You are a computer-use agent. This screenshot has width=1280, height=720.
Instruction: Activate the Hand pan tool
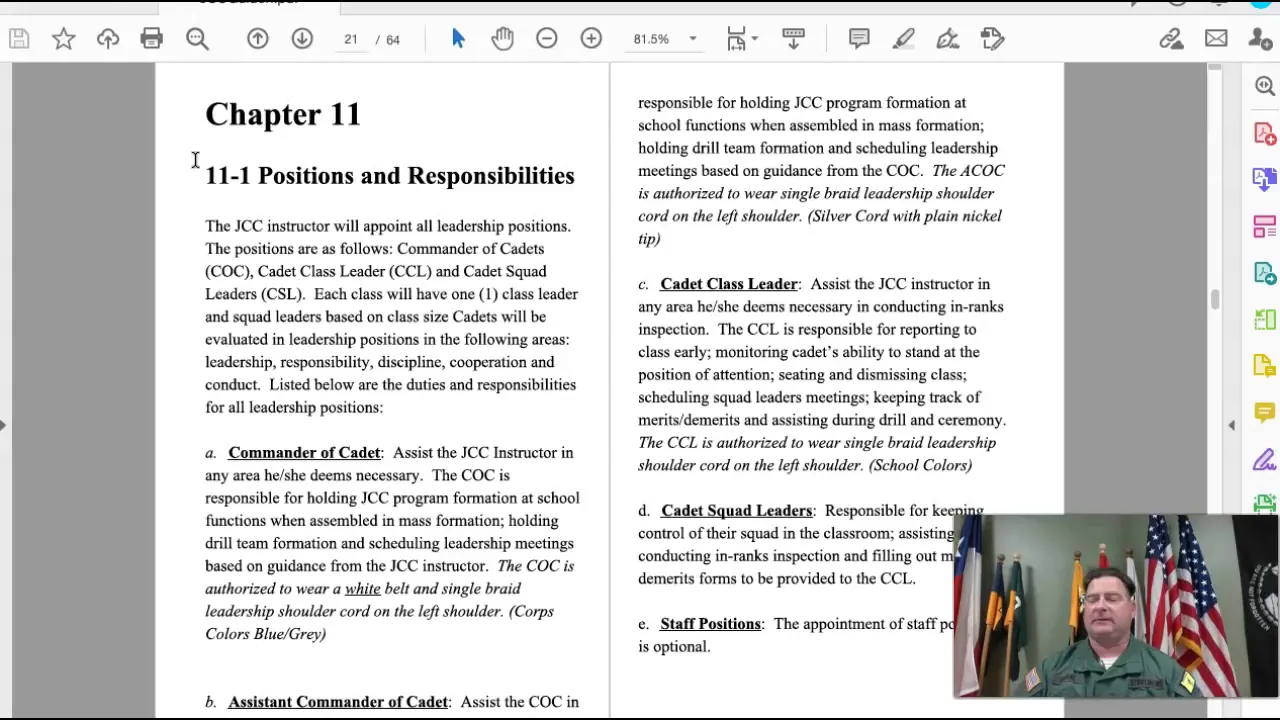[502, 39]
